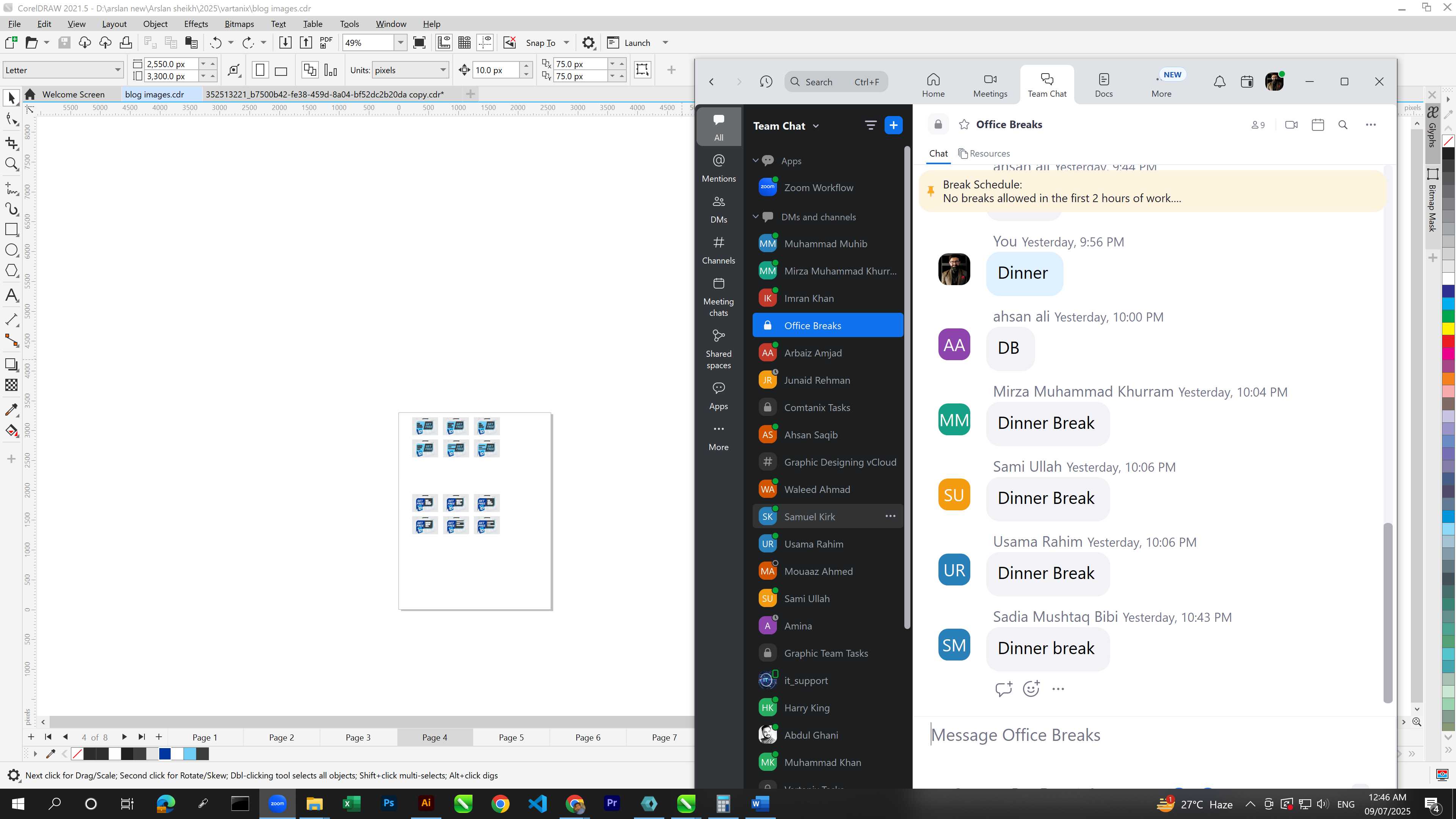This screenshot has width=1456, height=819.
Task: Open Graphic Designing vCloud channel
Action: click(x=827, y=462)
